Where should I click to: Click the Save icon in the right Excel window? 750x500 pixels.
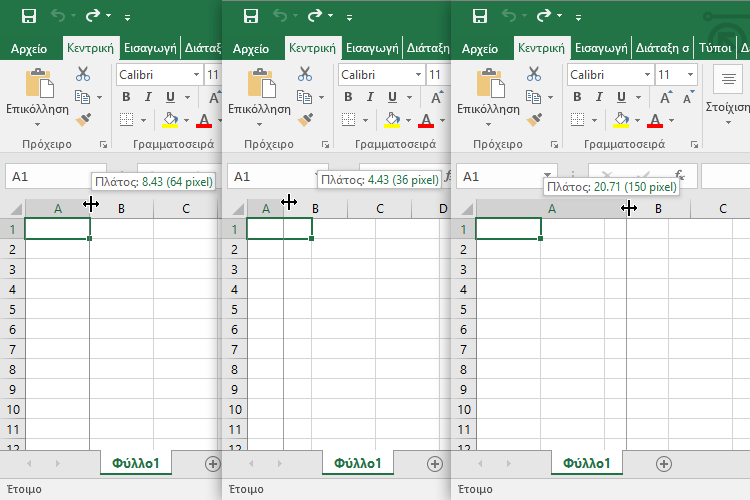tap(480, 16)
